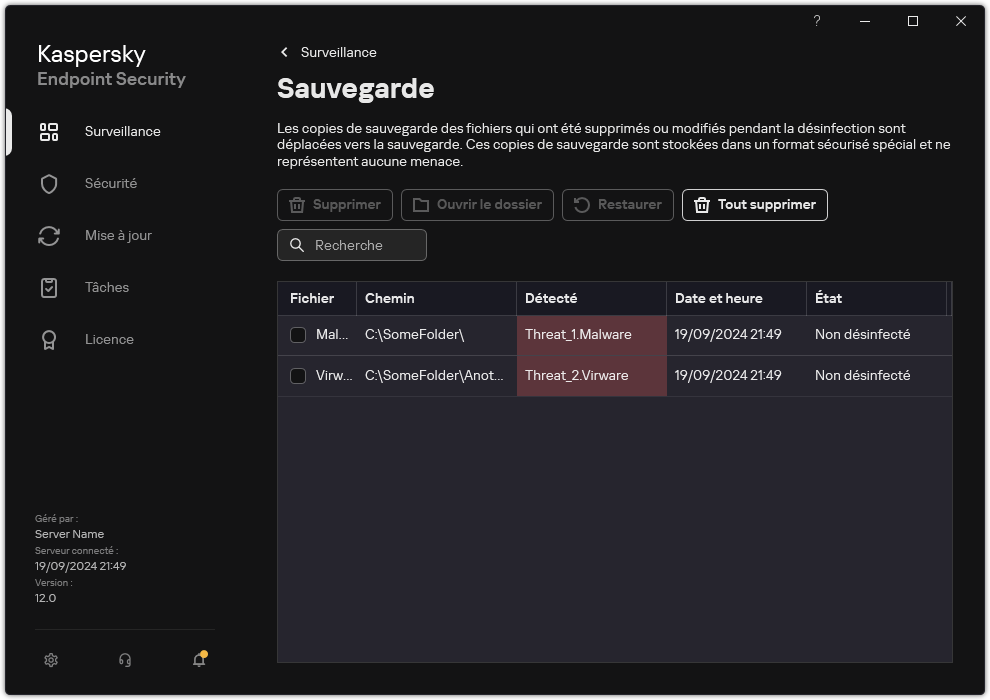
Task: Click the Sécurité shield icon
Action: click(x=49, y=184)
